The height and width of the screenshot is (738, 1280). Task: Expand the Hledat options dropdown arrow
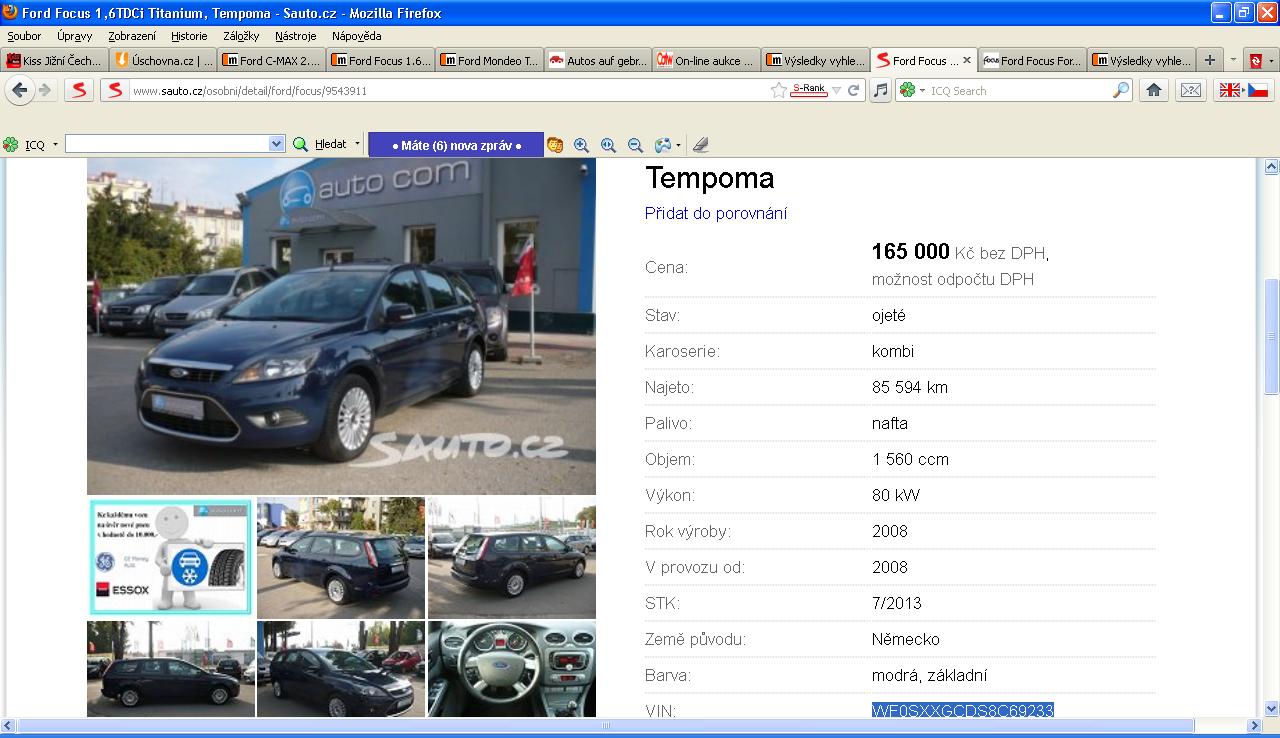click(x=357, y=144)
